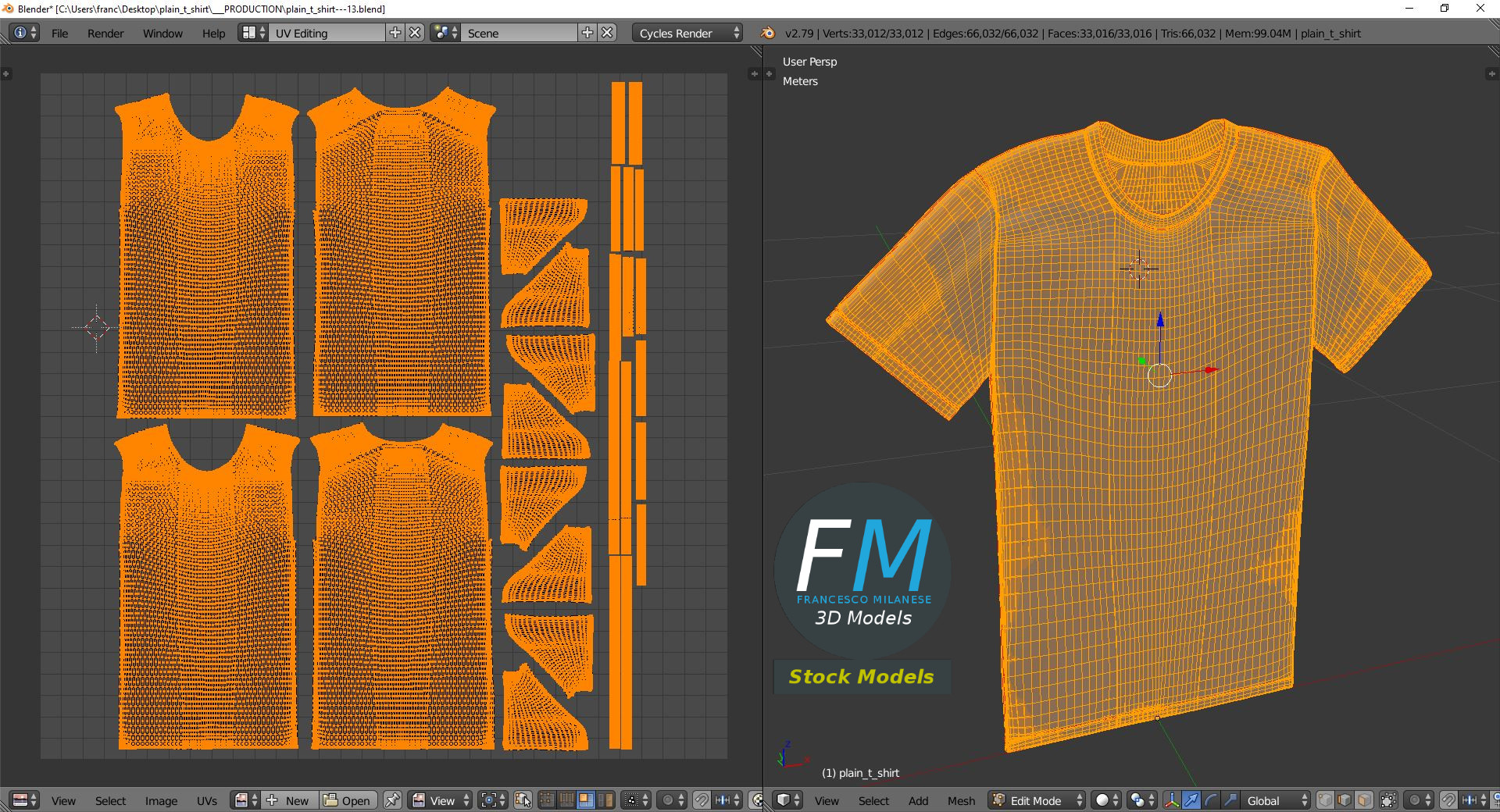Open the UVs menu
1500x812 pixels.
point(207,801)
